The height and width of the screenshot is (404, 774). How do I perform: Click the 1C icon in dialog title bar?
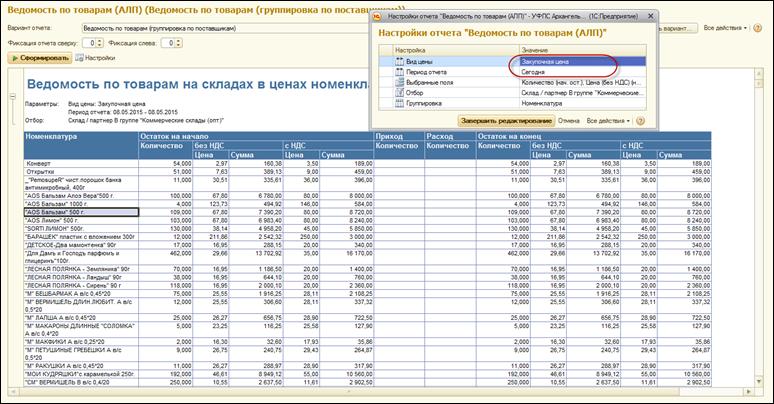coord(377,16)
